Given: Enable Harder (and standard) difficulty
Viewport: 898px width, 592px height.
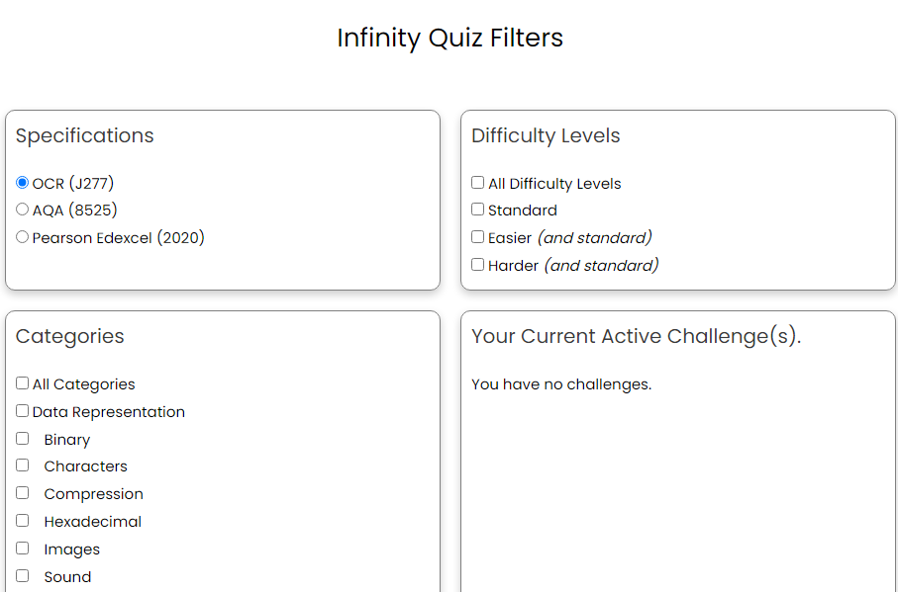Looking at the screenshot, I should click(x=477, y=264).
